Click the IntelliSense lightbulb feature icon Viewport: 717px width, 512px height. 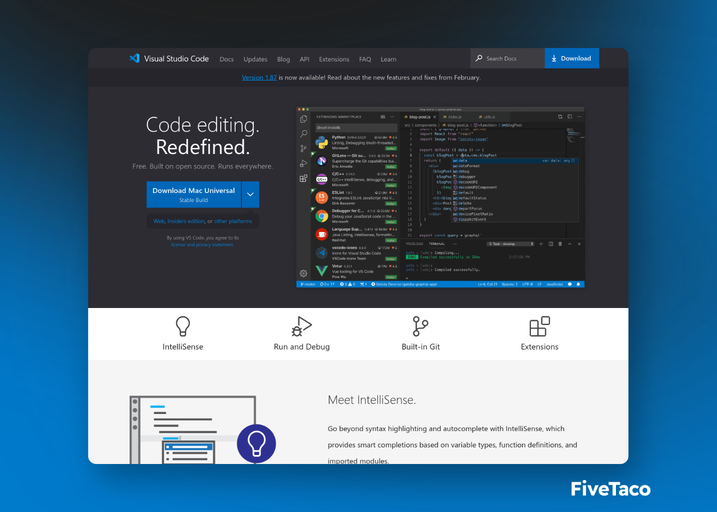tap(183, 326)
